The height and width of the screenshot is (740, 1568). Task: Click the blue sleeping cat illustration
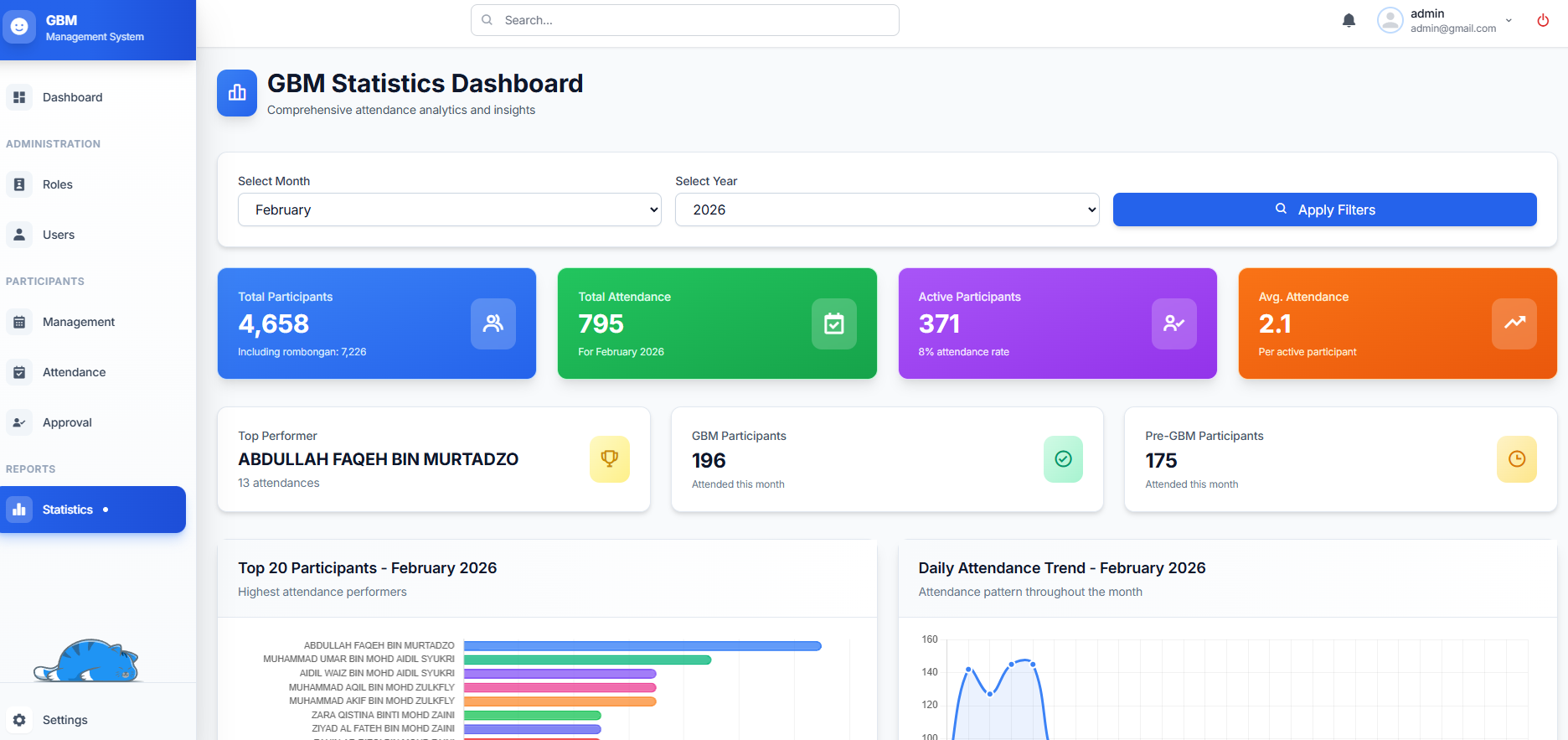87,660
